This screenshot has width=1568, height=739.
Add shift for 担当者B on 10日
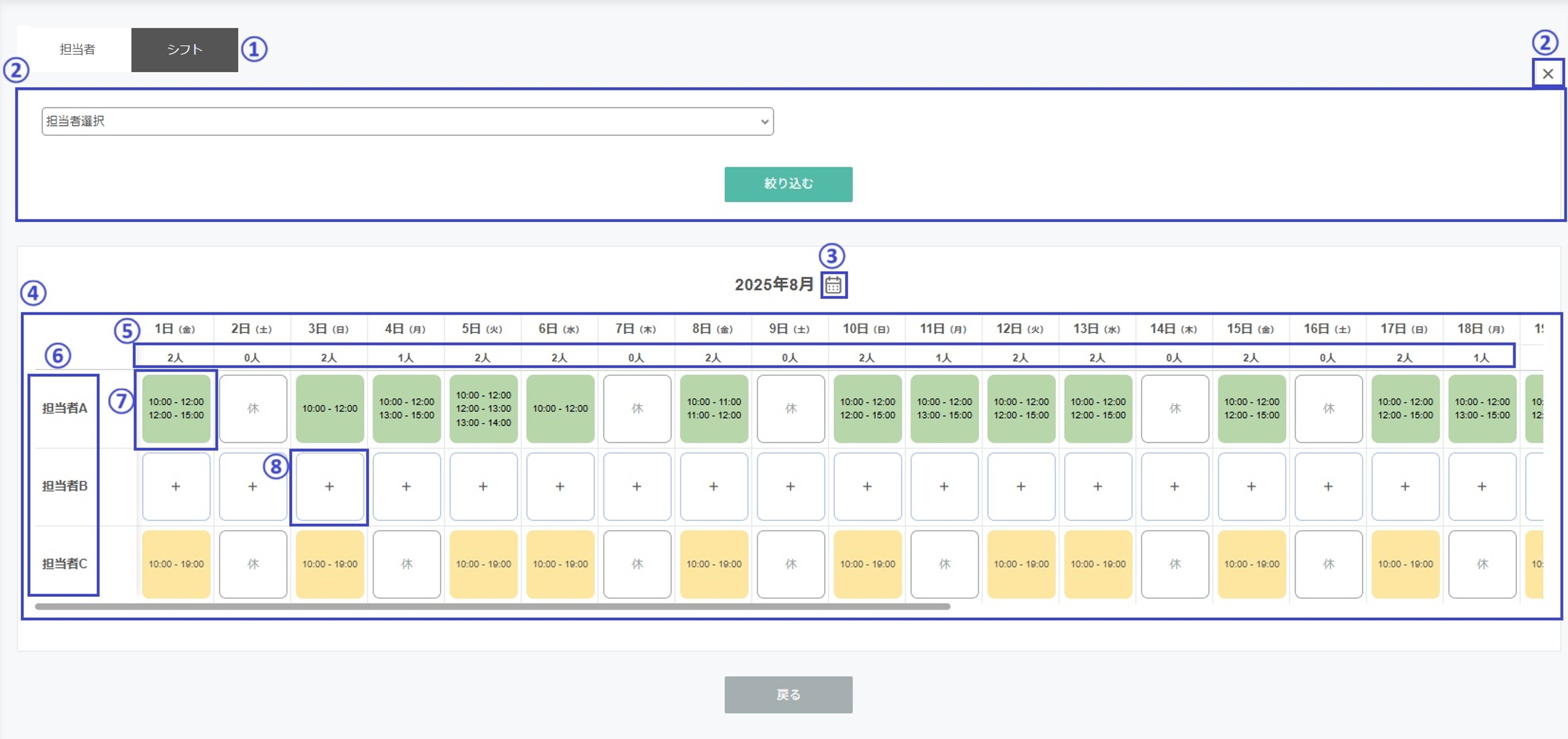(x=867, y=486)
